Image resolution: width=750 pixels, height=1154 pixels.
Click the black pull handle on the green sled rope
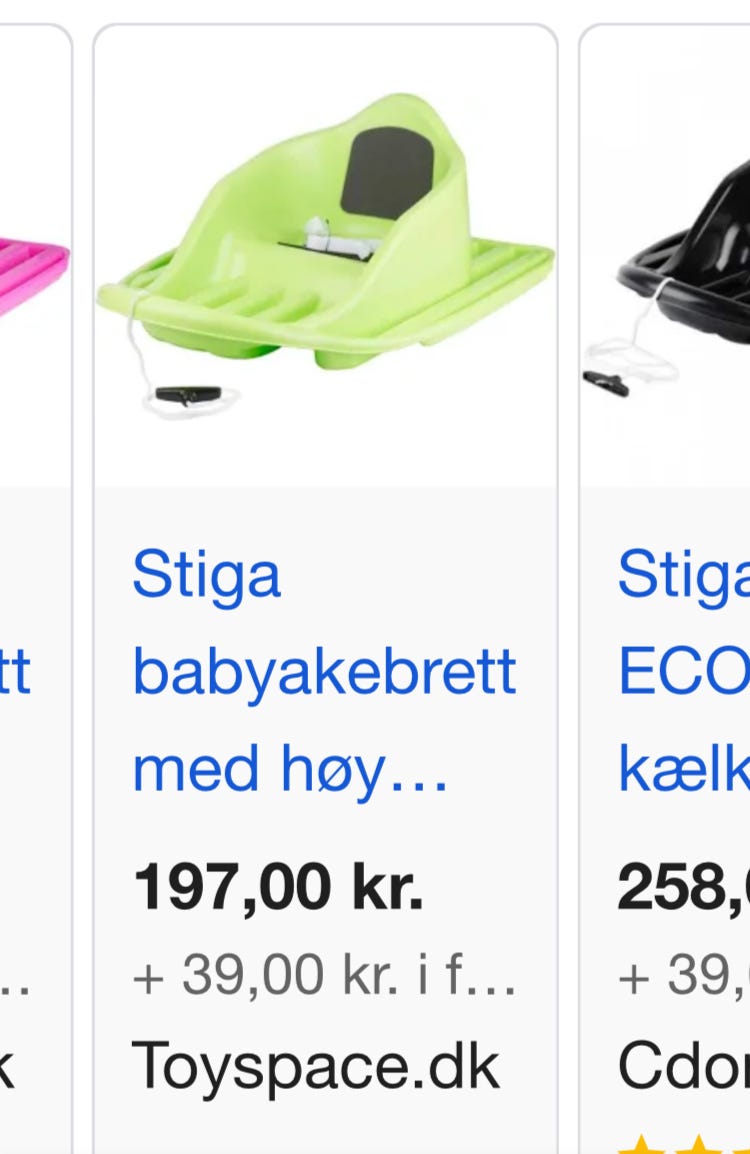tap(188, 395)
